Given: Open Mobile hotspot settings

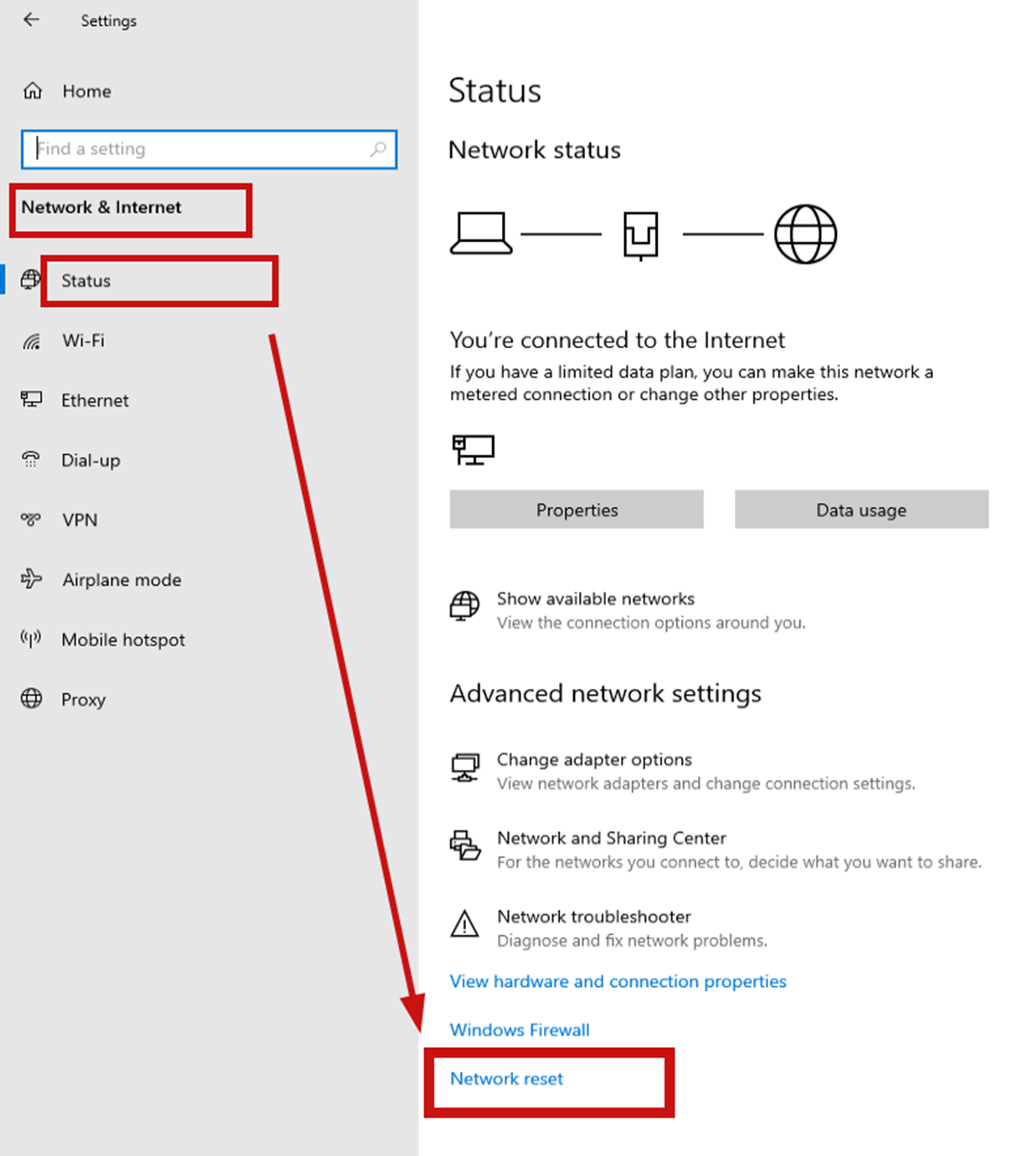Looking at the screenshot, I should (123, 640).
